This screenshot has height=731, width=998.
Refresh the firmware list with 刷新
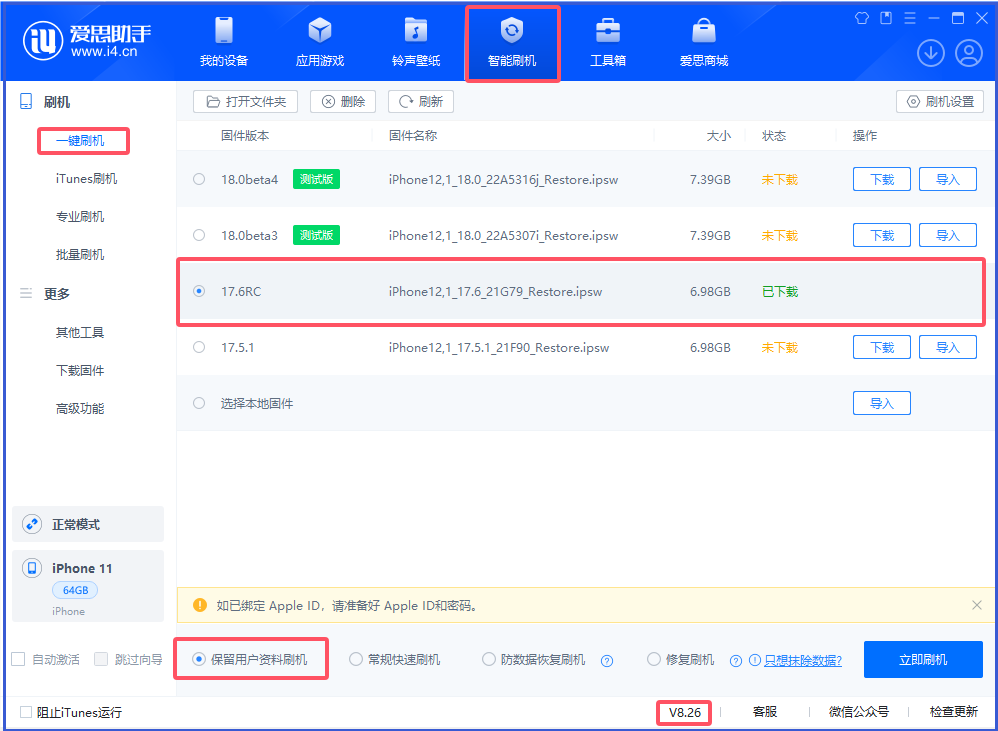click(x=420, y=101)
